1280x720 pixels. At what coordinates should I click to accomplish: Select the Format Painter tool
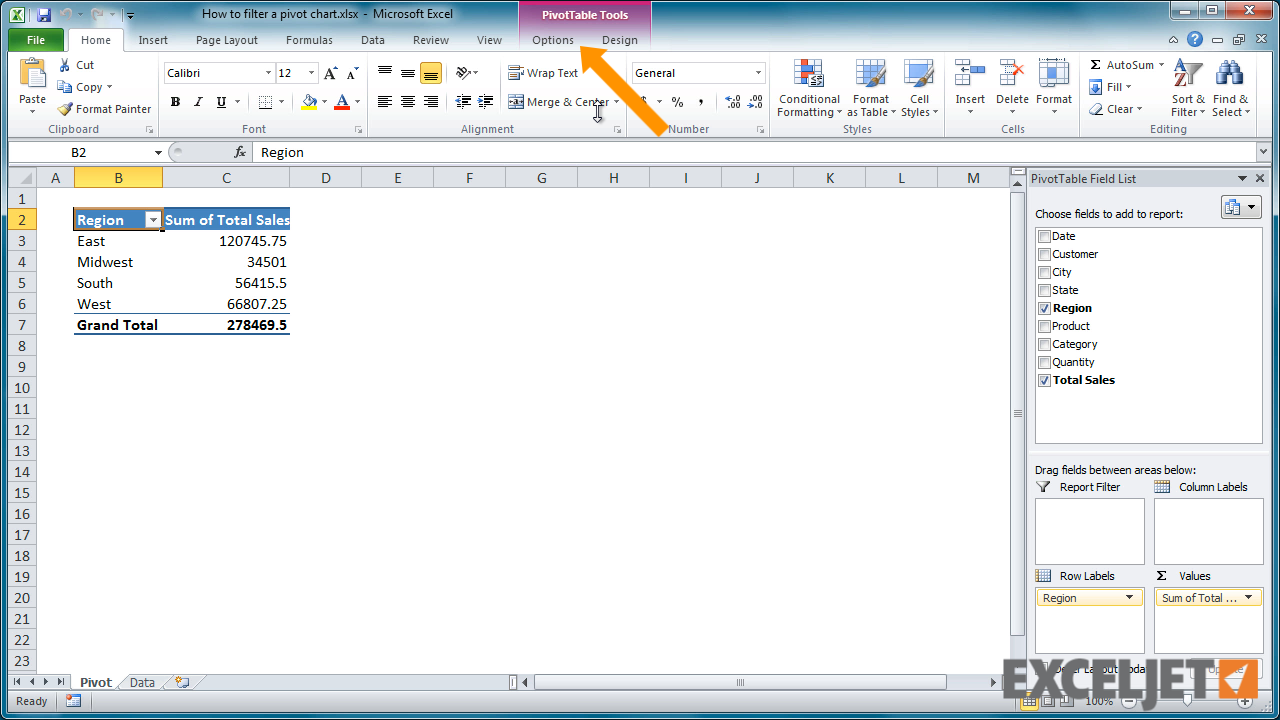coord(104,109)
